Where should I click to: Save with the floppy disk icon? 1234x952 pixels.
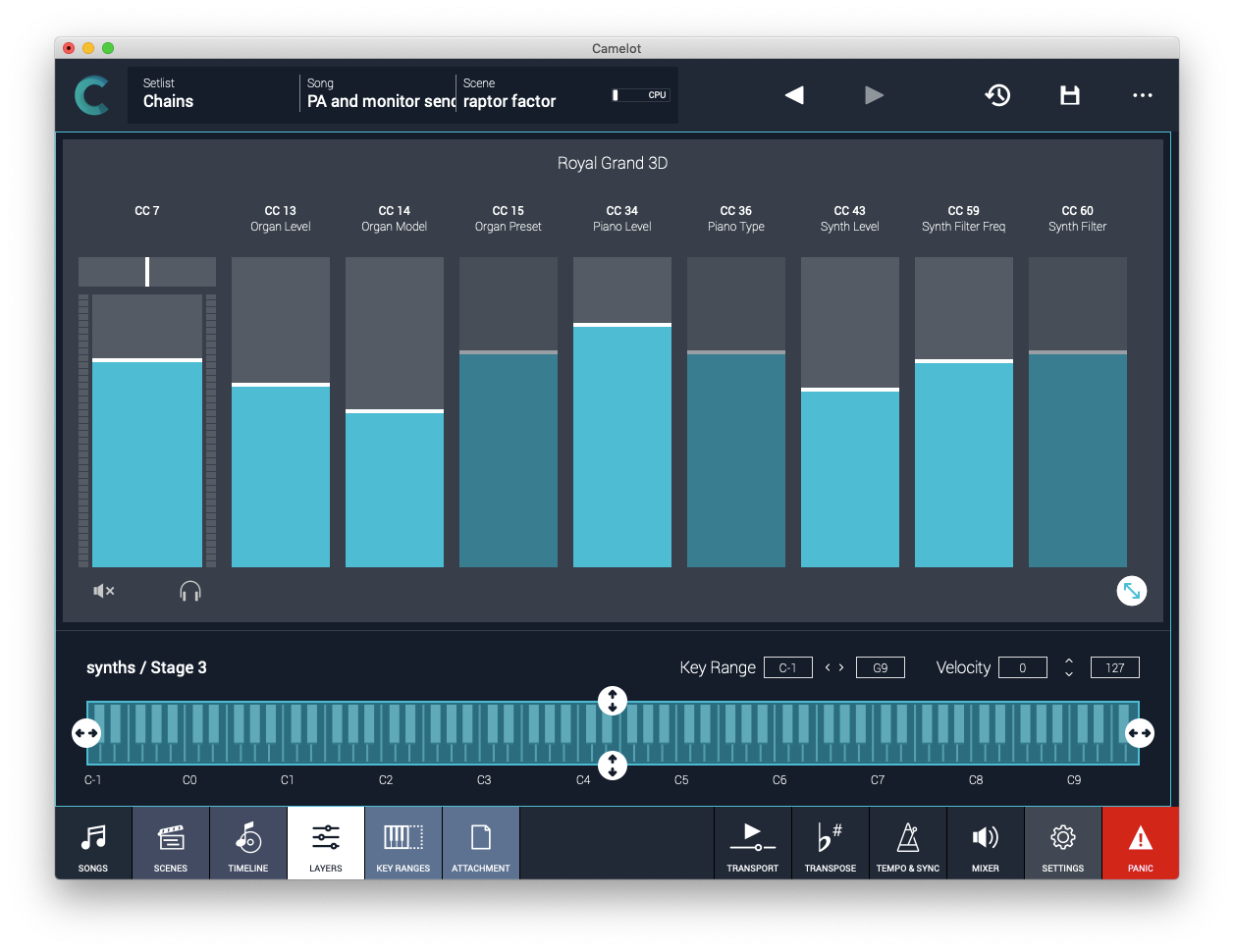(1070, 95)
